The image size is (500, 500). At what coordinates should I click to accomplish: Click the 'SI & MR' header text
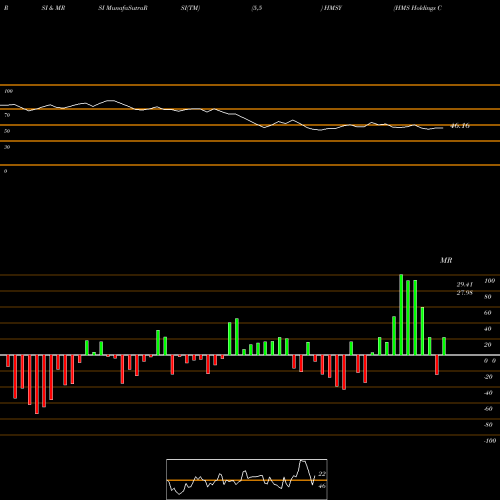[53, 8]
